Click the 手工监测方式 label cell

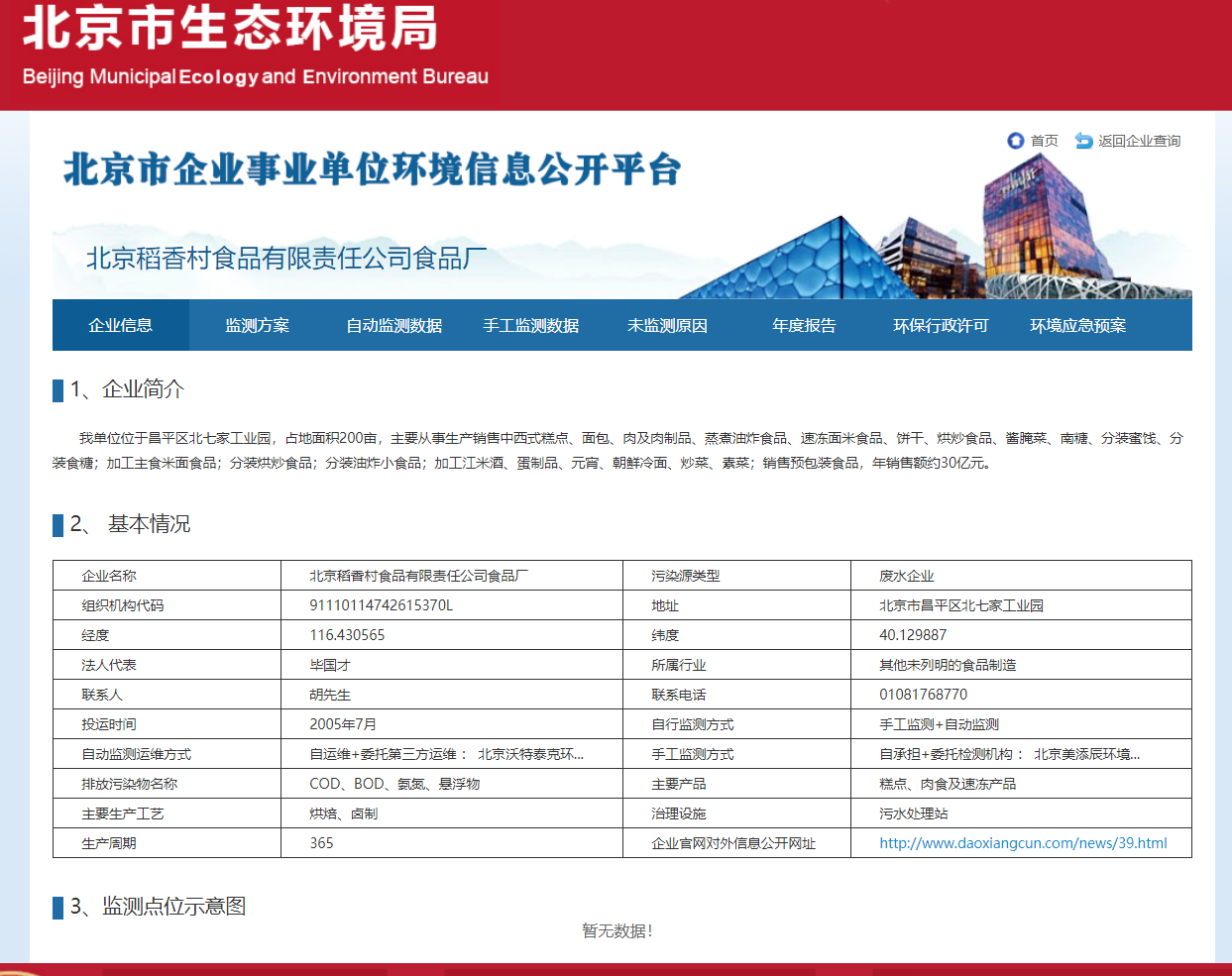(736, 754)
